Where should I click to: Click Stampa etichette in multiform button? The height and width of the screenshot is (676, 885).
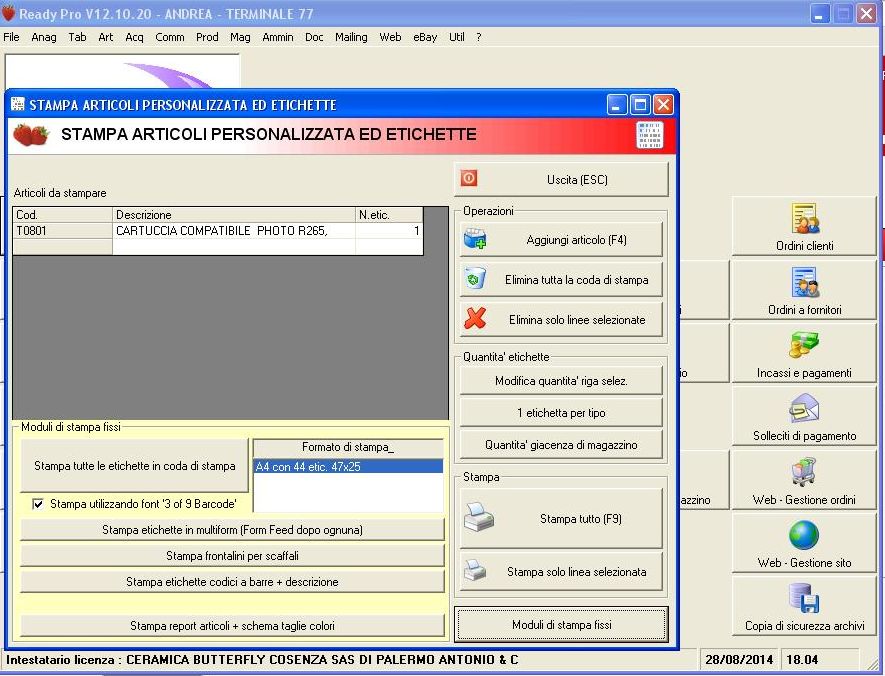[x=232, y=530]
